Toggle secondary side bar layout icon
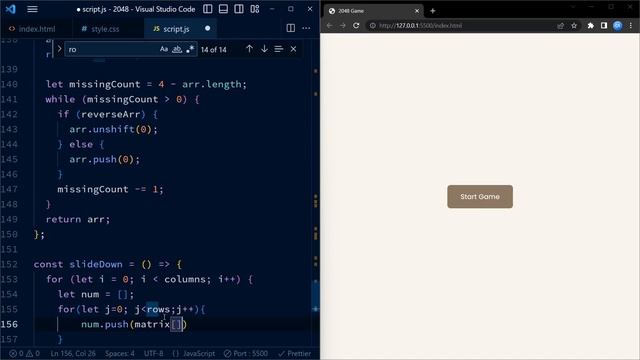This screenshot has height=360, width=640. (x=239, y=9)
